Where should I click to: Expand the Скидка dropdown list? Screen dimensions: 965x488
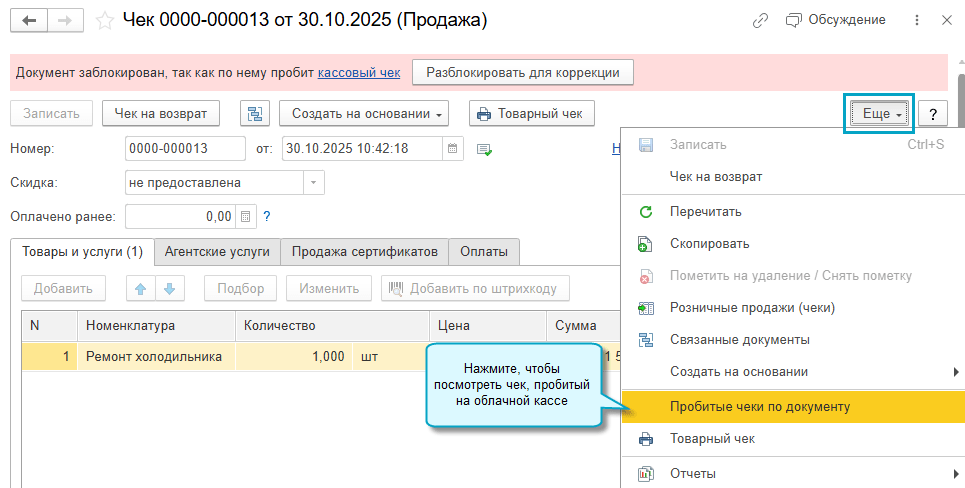pyautogui.click(x=313, y=183)
